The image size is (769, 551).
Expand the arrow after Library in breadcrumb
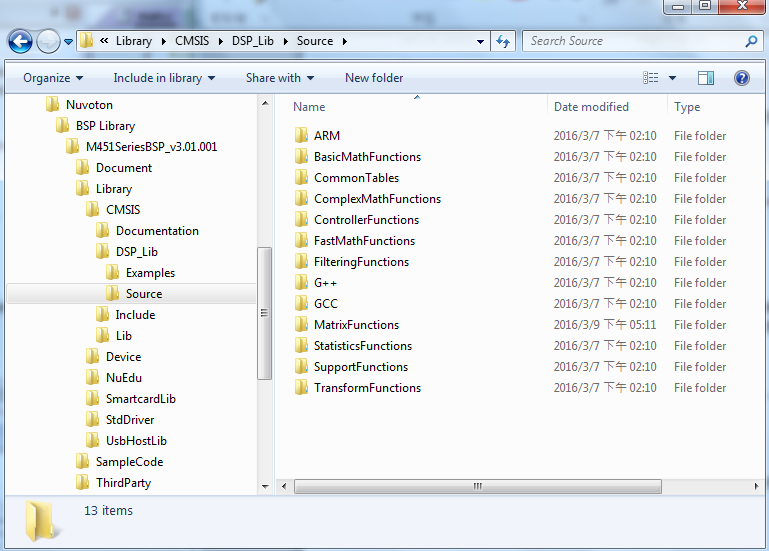(164, 41)
